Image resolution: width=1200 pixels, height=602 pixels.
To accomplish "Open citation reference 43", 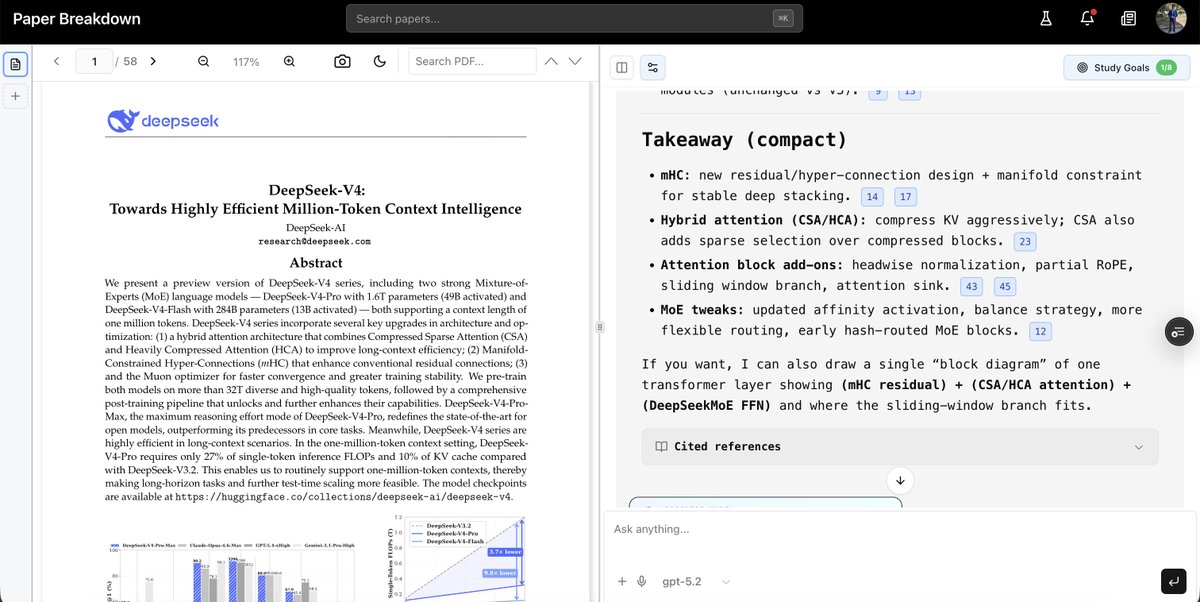I will (970, 286).
